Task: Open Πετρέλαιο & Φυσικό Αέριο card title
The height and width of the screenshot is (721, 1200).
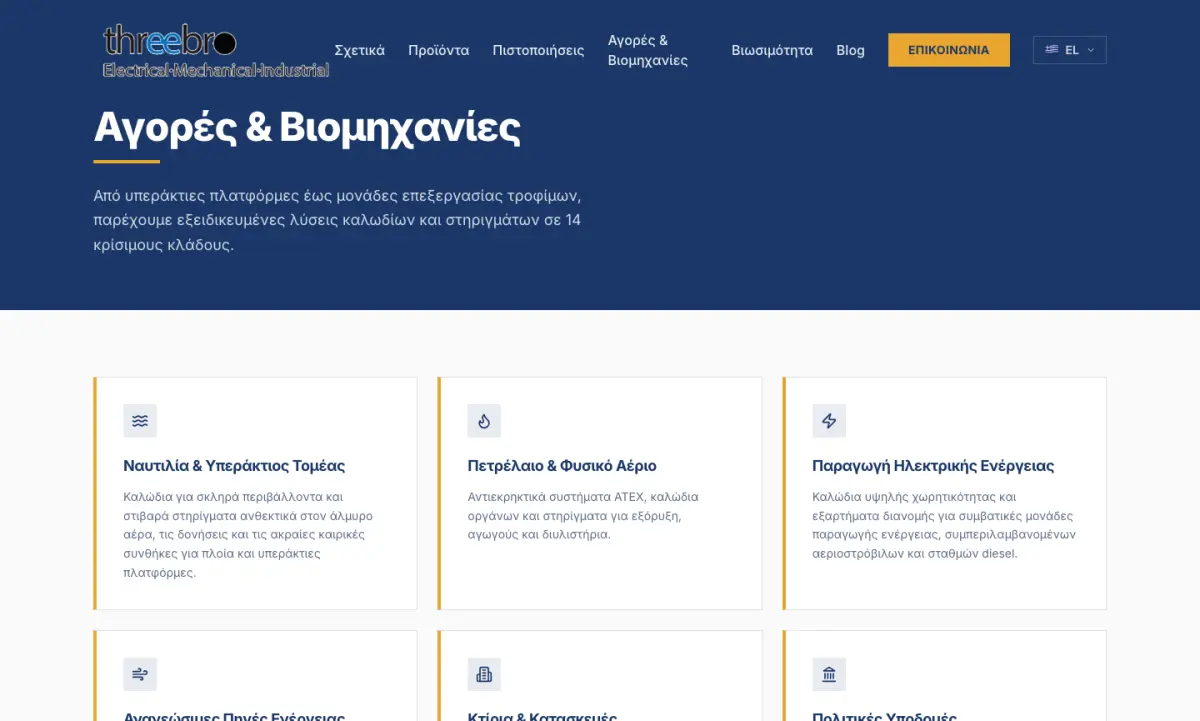Action: [x=562, y=466]
